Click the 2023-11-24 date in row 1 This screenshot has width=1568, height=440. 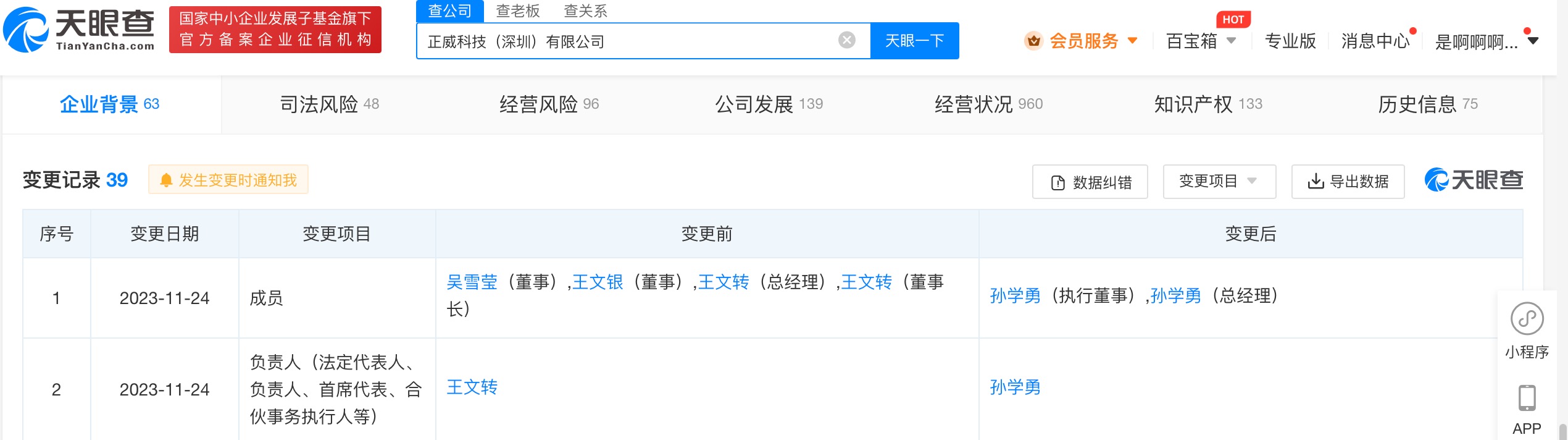click(165, 298)
